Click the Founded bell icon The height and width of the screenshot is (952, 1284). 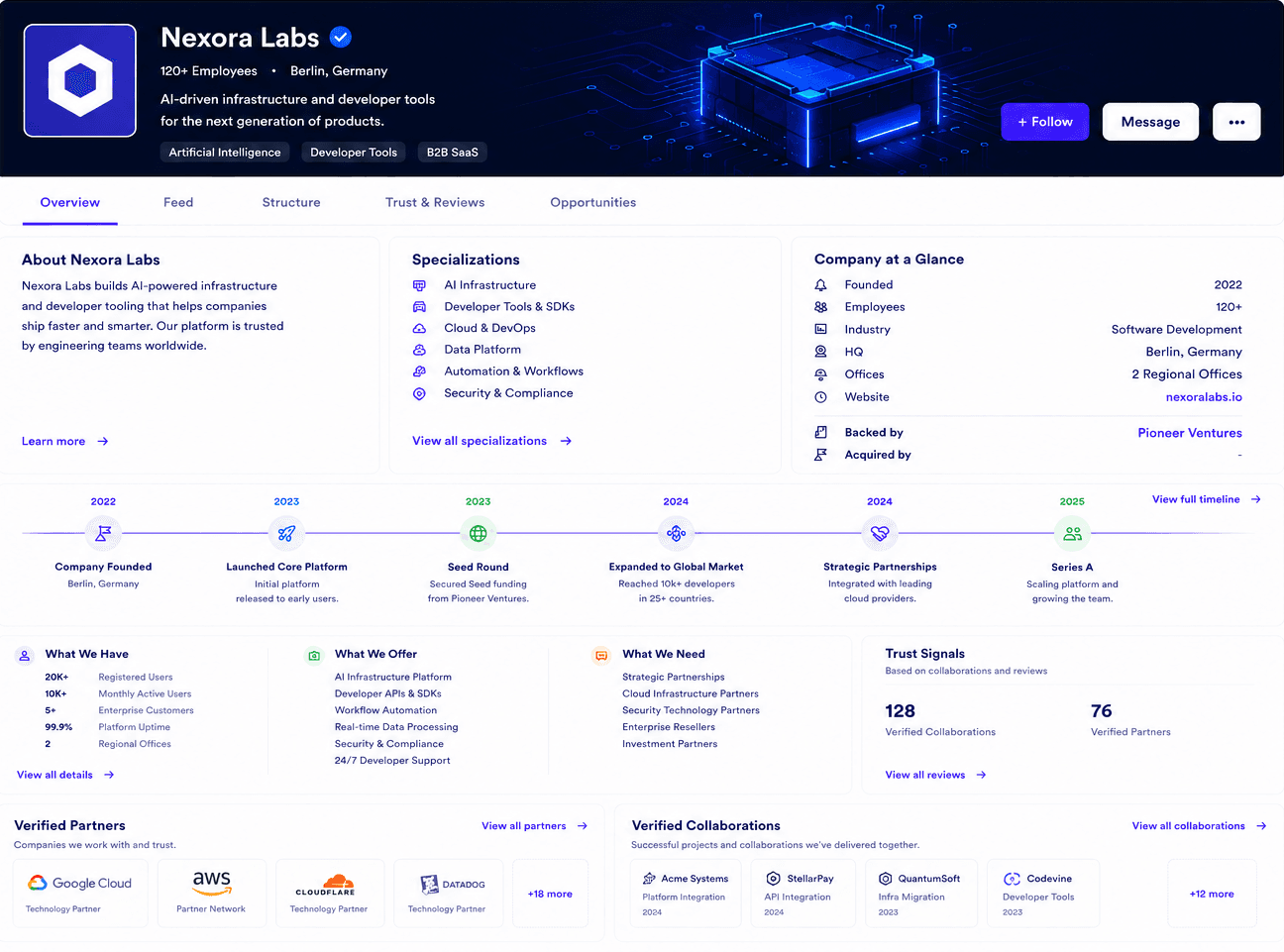[x=820, y=285]
